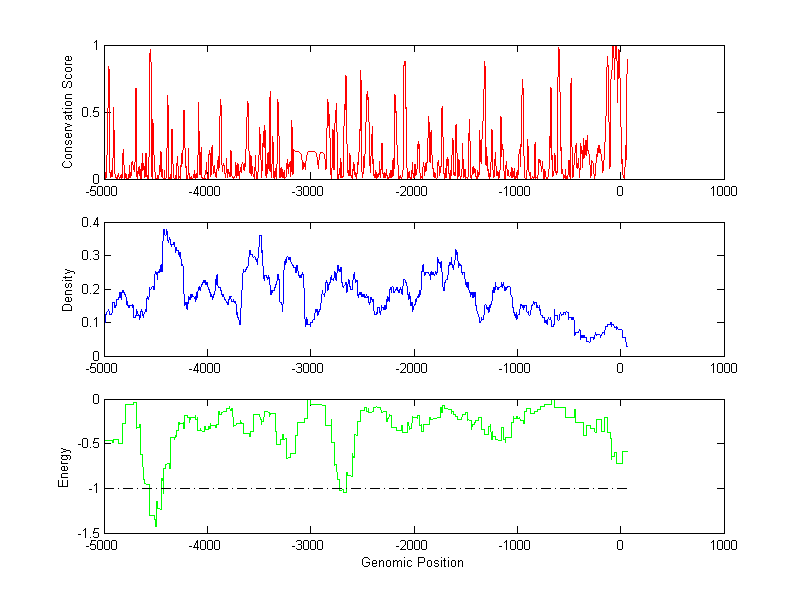The image size is (800, 599).
Task: Click the -0.5 tick label on Energy axis
Action: [87, 444]
